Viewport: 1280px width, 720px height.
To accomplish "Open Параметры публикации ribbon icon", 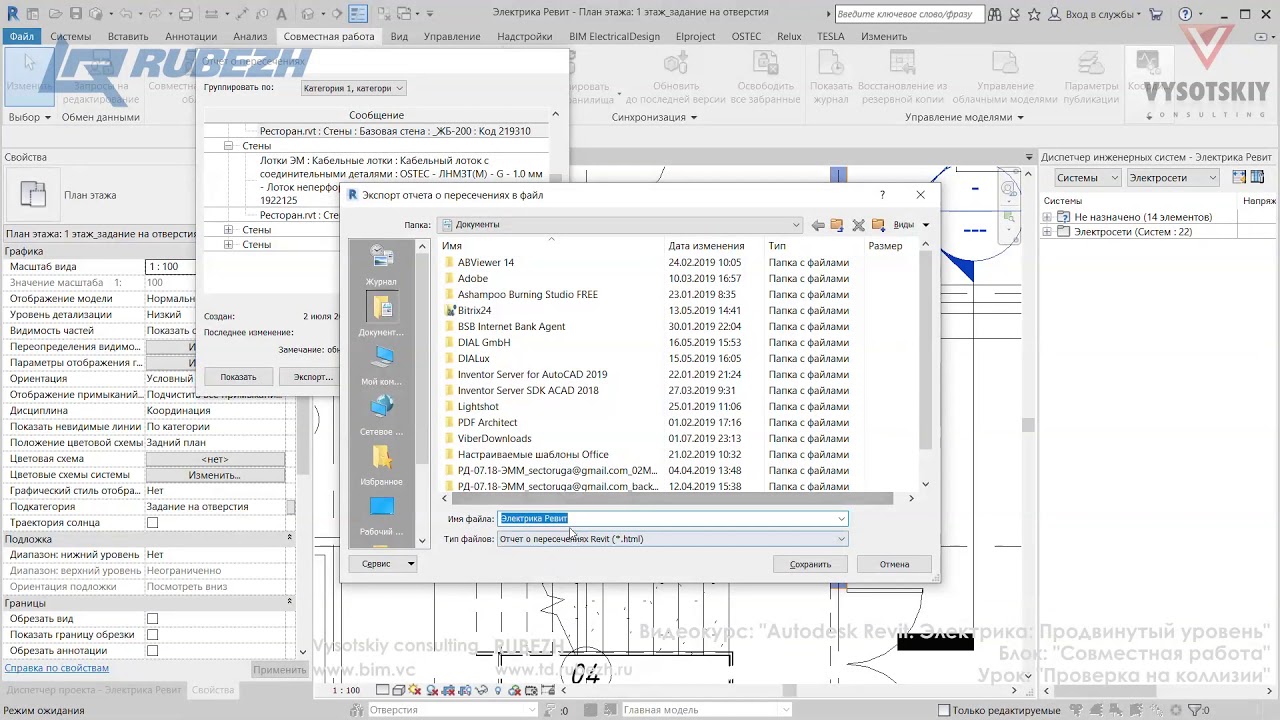I will click(1091, 63).
